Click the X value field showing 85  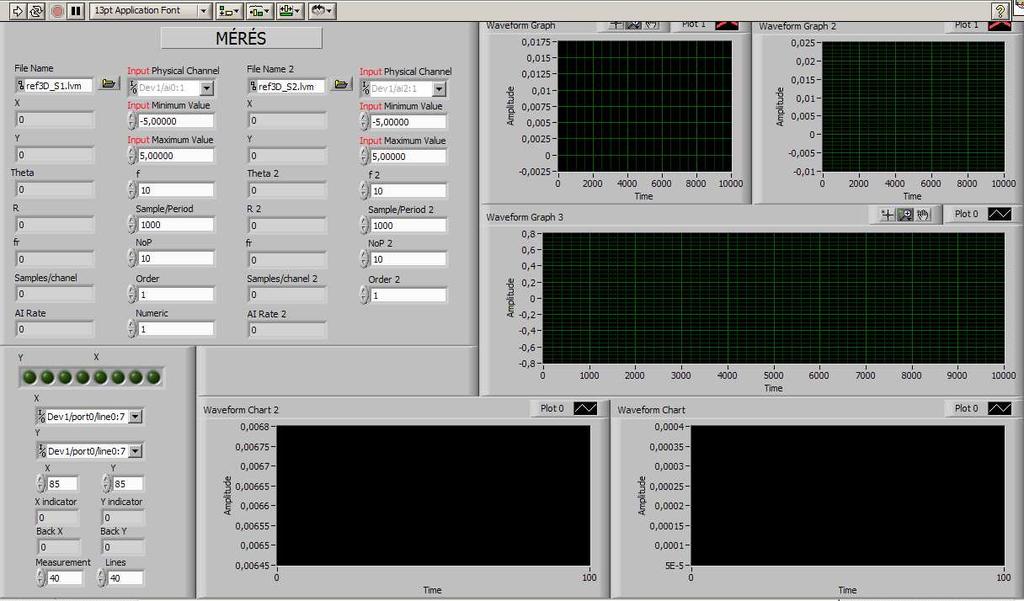[x=62, y=484]
